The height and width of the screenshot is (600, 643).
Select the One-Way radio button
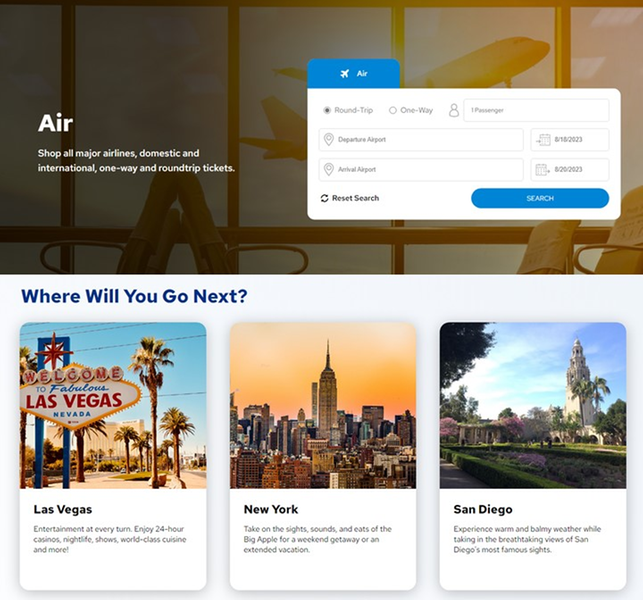coord(393,110)
